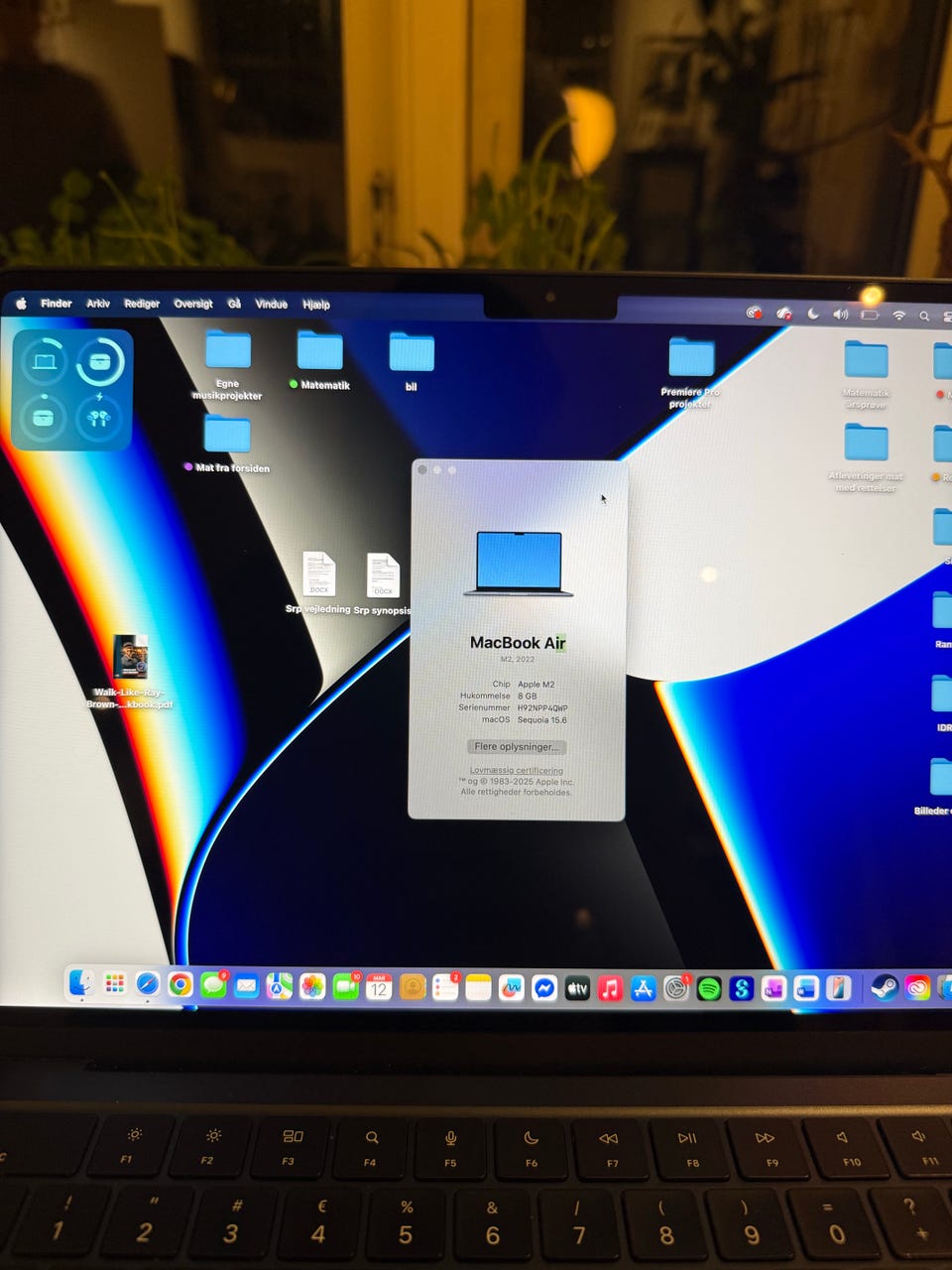This screenshot has height=1270, width=952.
Task: Select Afleveringer mat med rettelser folder
Action: coord(866,456)
